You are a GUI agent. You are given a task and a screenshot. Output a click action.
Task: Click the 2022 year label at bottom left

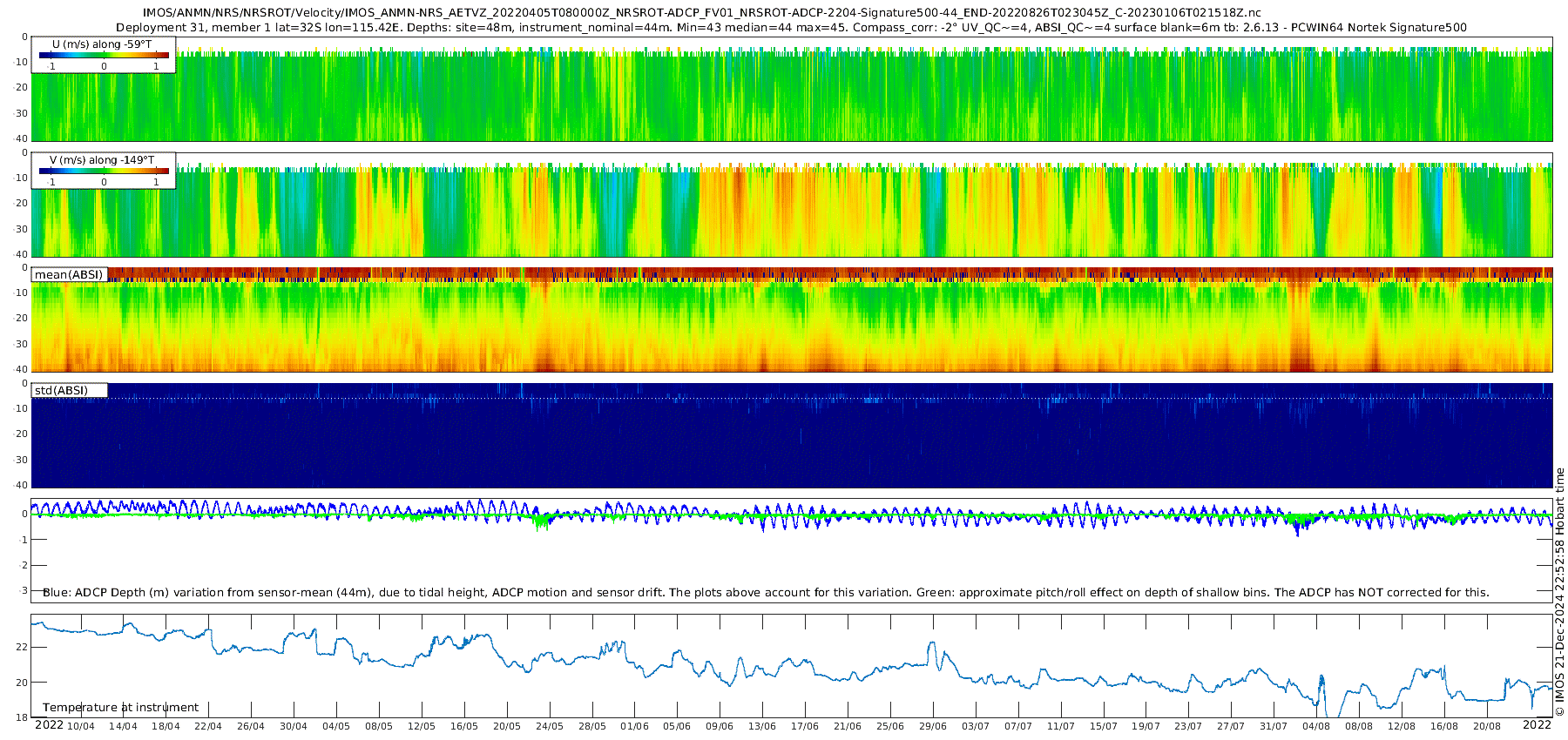[x=49, y=725]
